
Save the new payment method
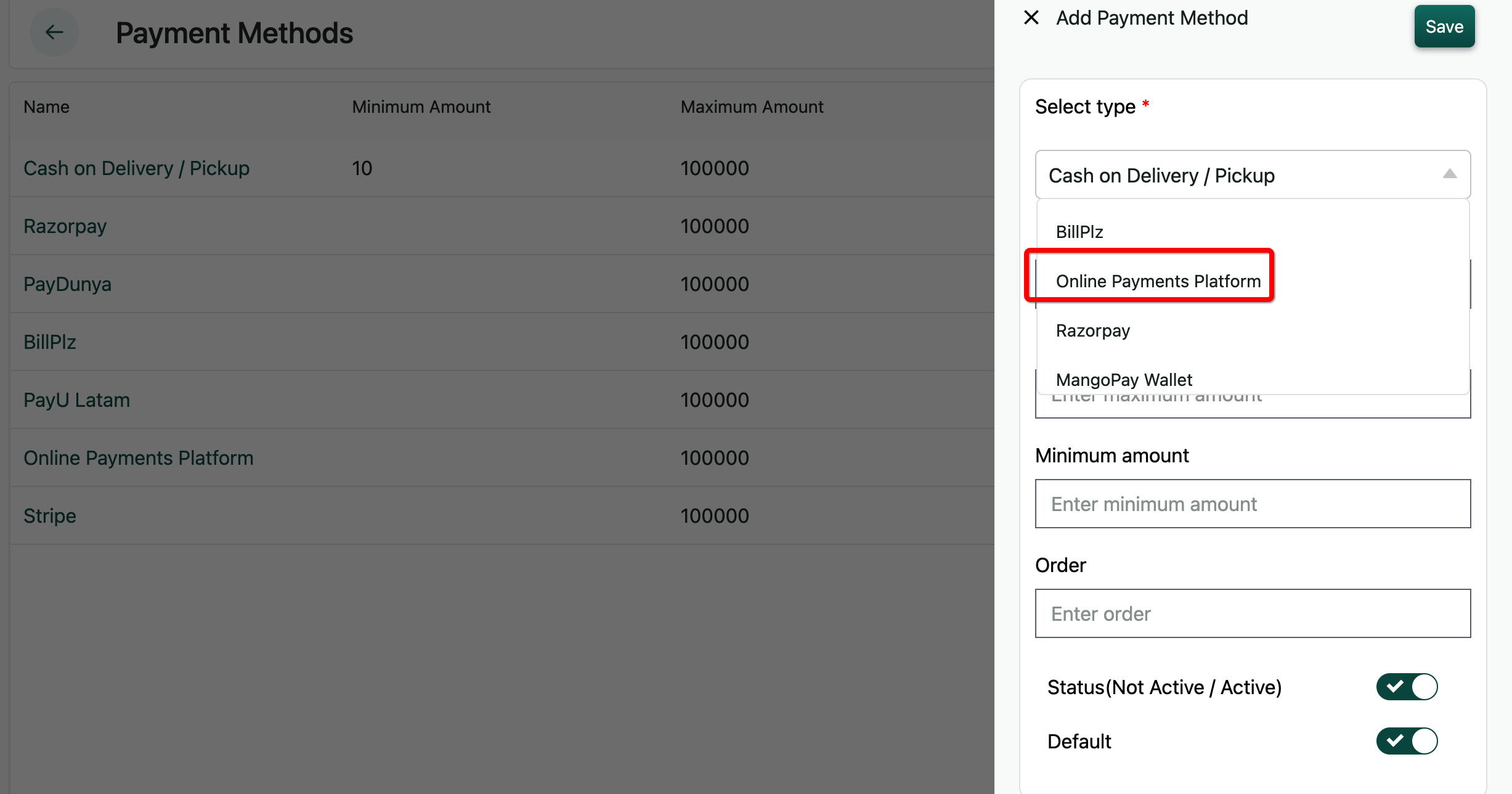point(1444,27)
